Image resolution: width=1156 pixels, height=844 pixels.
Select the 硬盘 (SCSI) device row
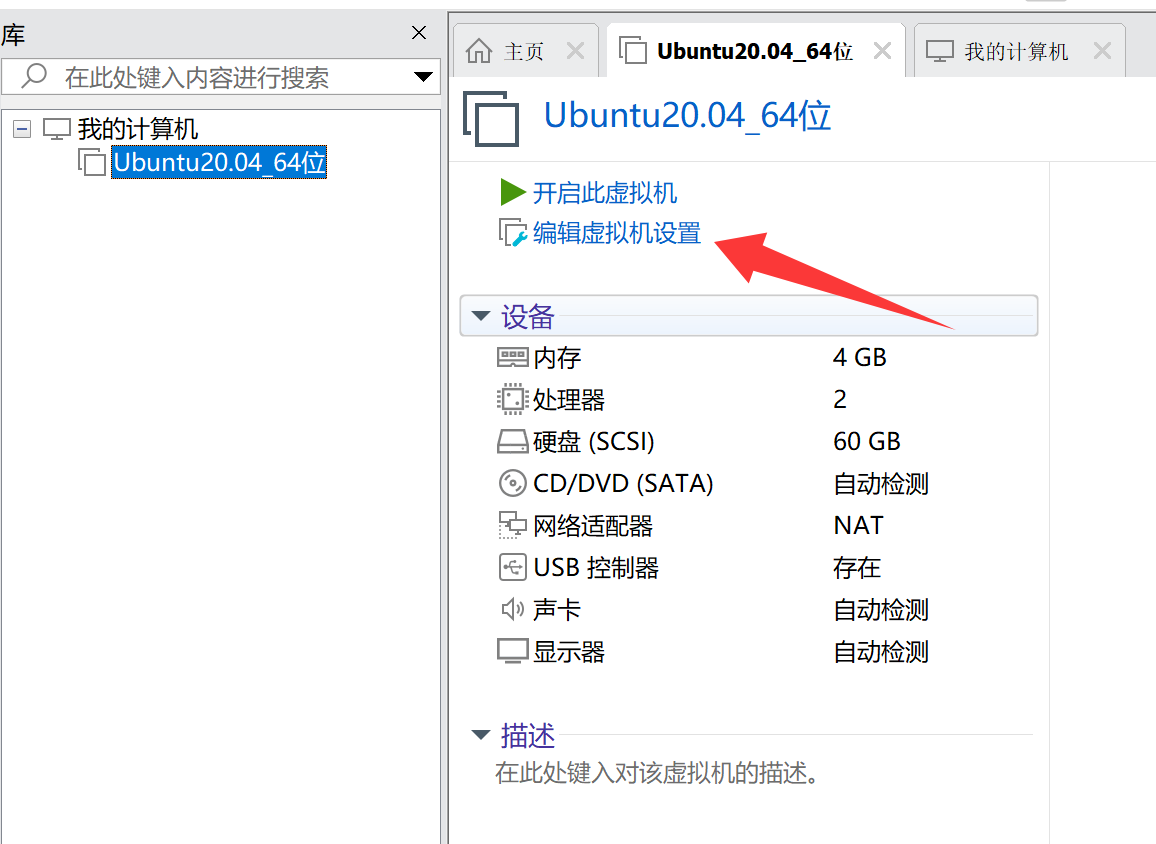click(x=748, y=442)
